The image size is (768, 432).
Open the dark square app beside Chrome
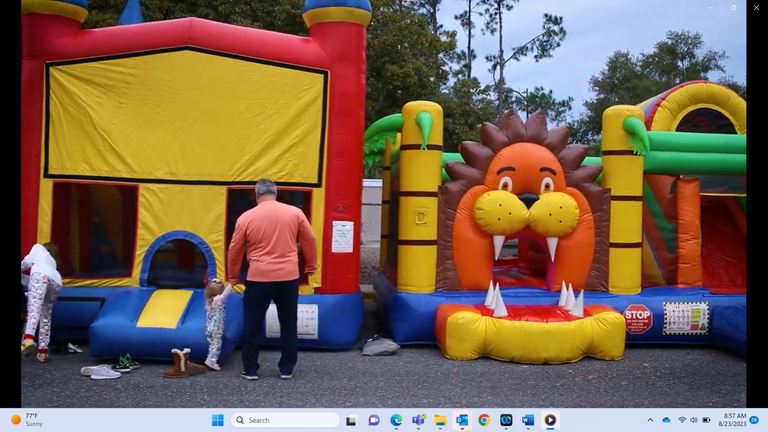pos(506,420)
